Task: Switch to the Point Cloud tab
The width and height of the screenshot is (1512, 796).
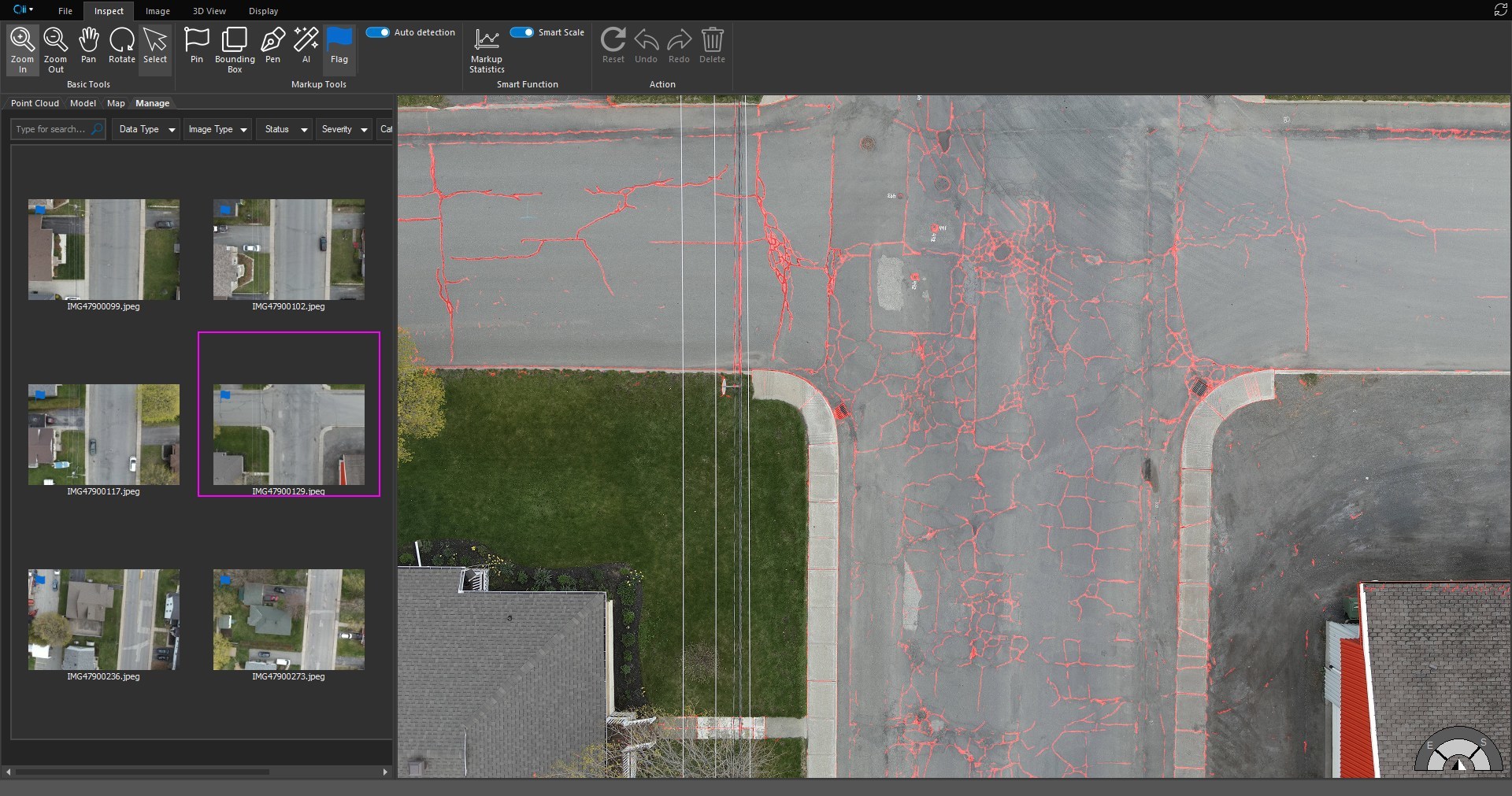Action: click(35, 103)
